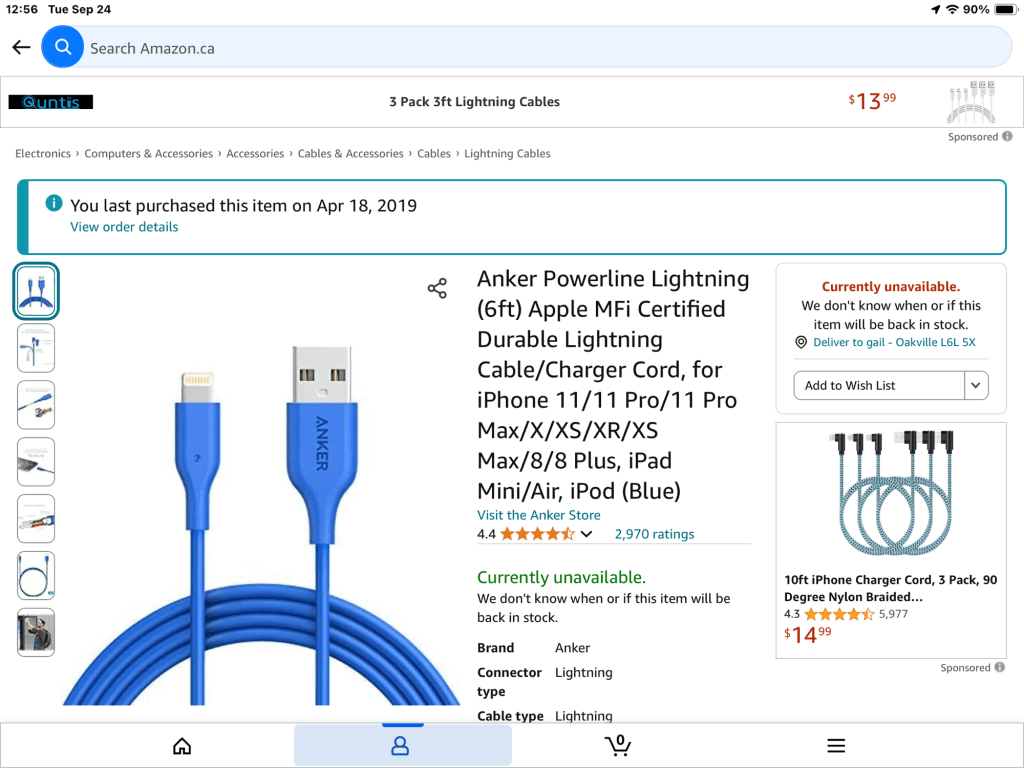Open the shopping cart
Screen dimensions: 1024x768
[x=619, y=745]
